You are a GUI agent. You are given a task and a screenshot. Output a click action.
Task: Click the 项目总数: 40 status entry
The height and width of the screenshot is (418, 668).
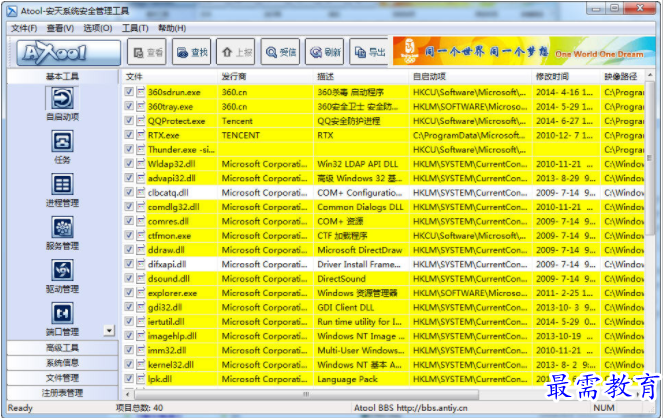(x=139, y=408)
